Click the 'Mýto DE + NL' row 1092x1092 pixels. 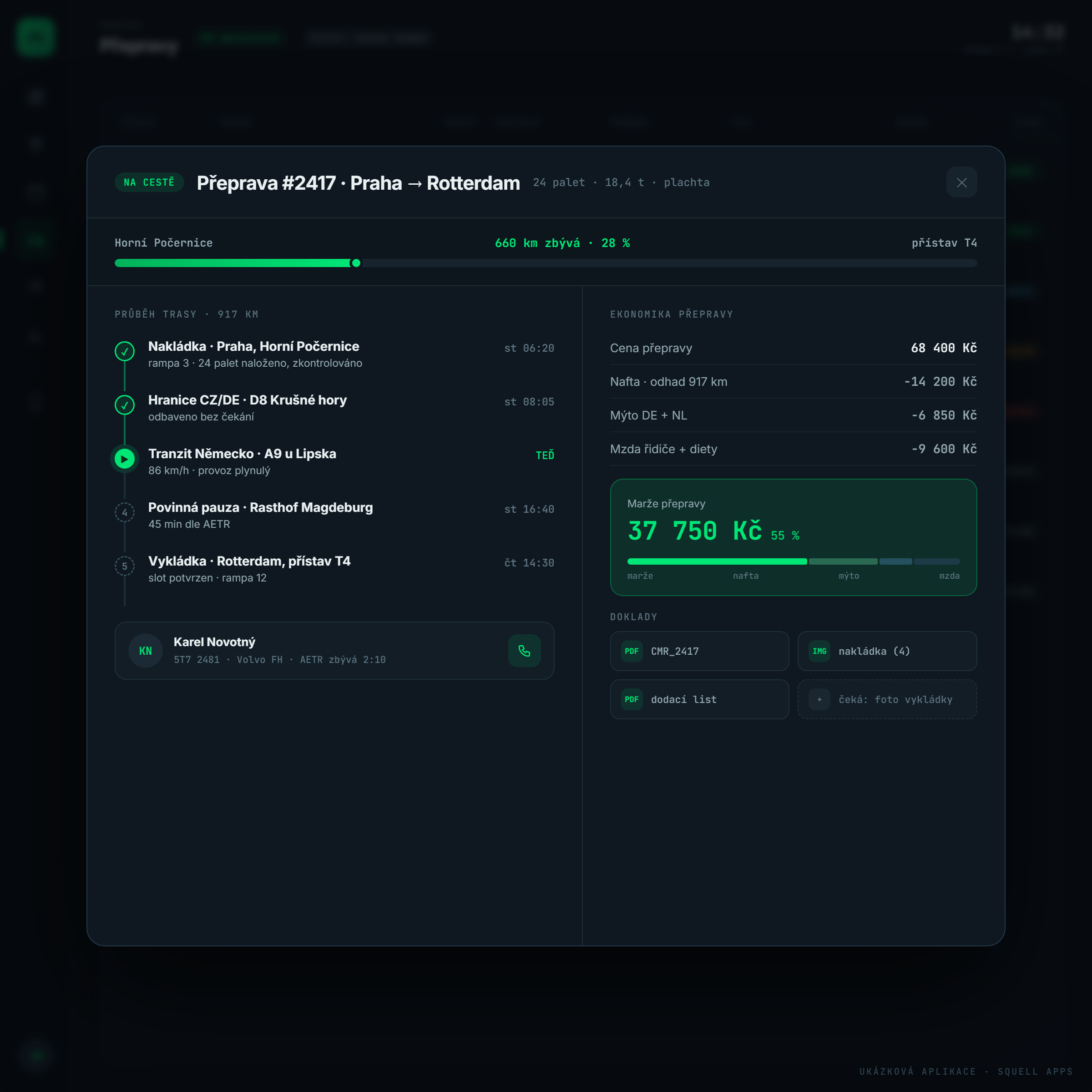tap(793, 415)
